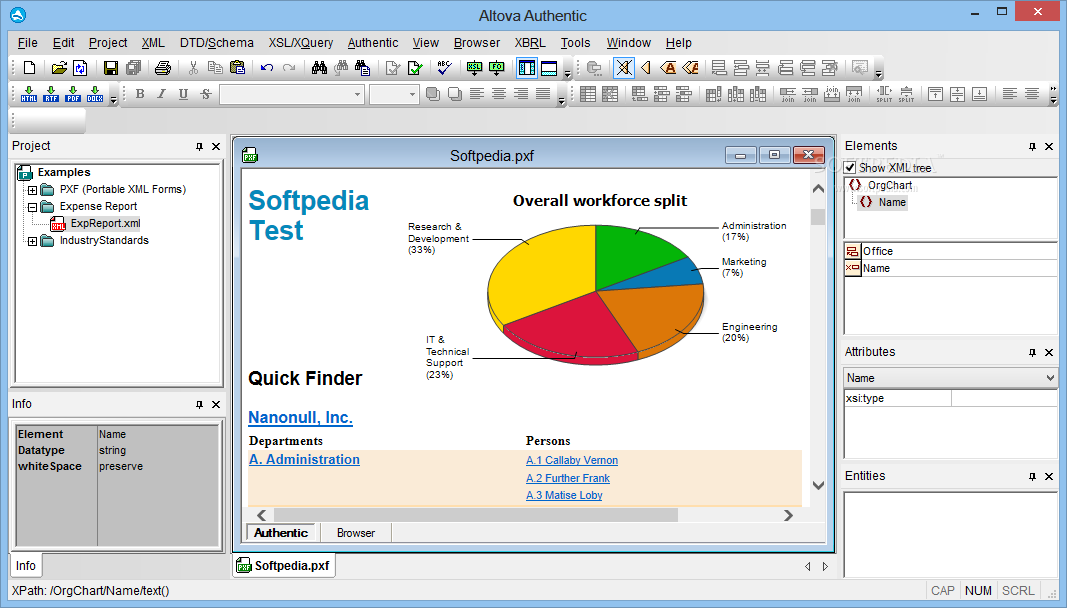Viewport: 1067px width, 608px height.
Task: Undo the last action
Action: (x=267, y=67)
